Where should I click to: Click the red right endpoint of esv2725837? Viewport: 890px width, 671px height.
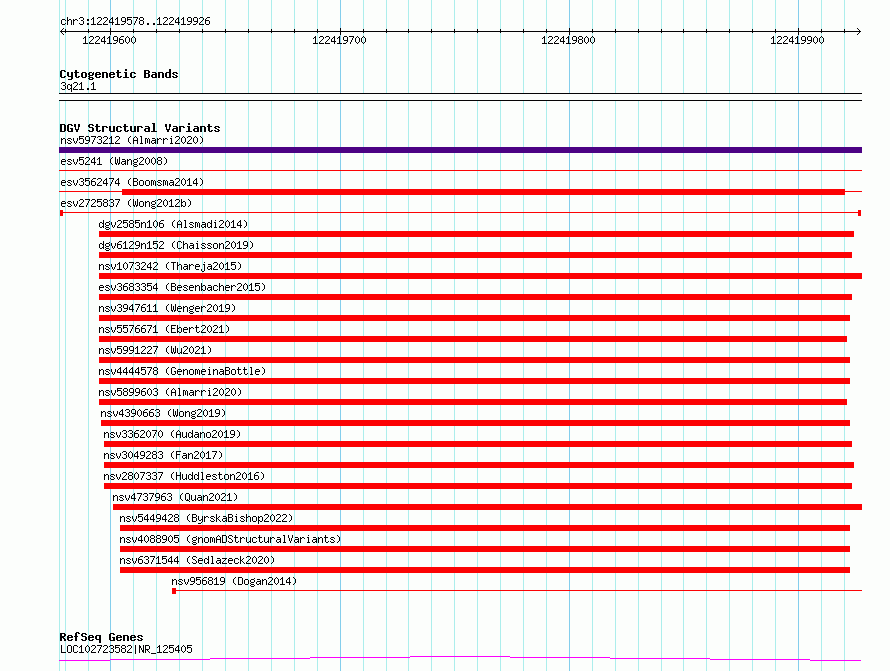click(x=859, y=213)
